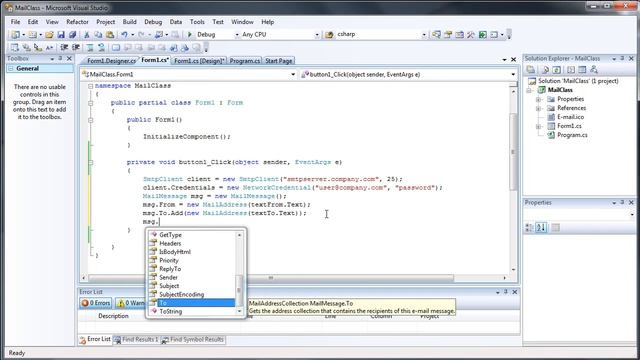This screenshot has height=360, width=640.
Task: Collapse the namespace MailClass code region
Action: tap(91, 86)
